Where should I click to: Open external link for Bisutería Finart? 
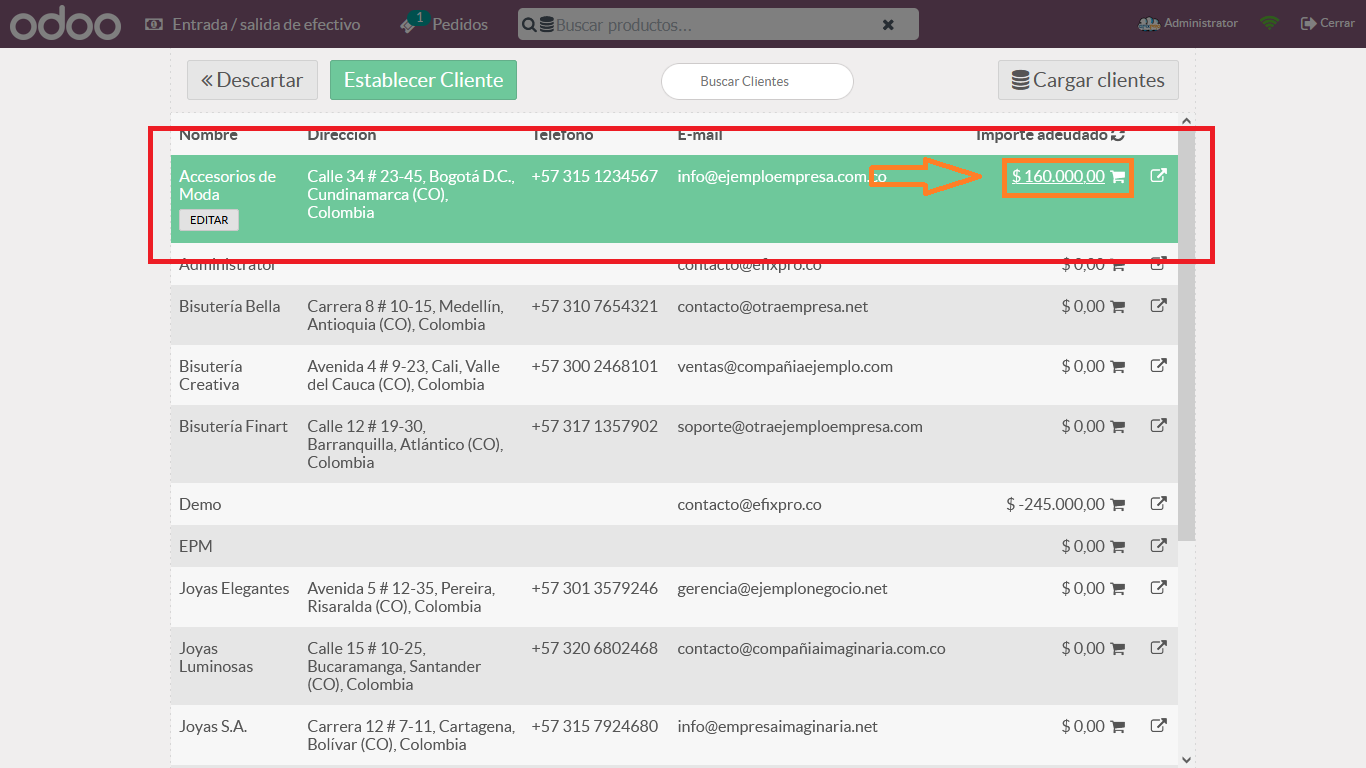pyautogui.click(x=1158, y=426)
